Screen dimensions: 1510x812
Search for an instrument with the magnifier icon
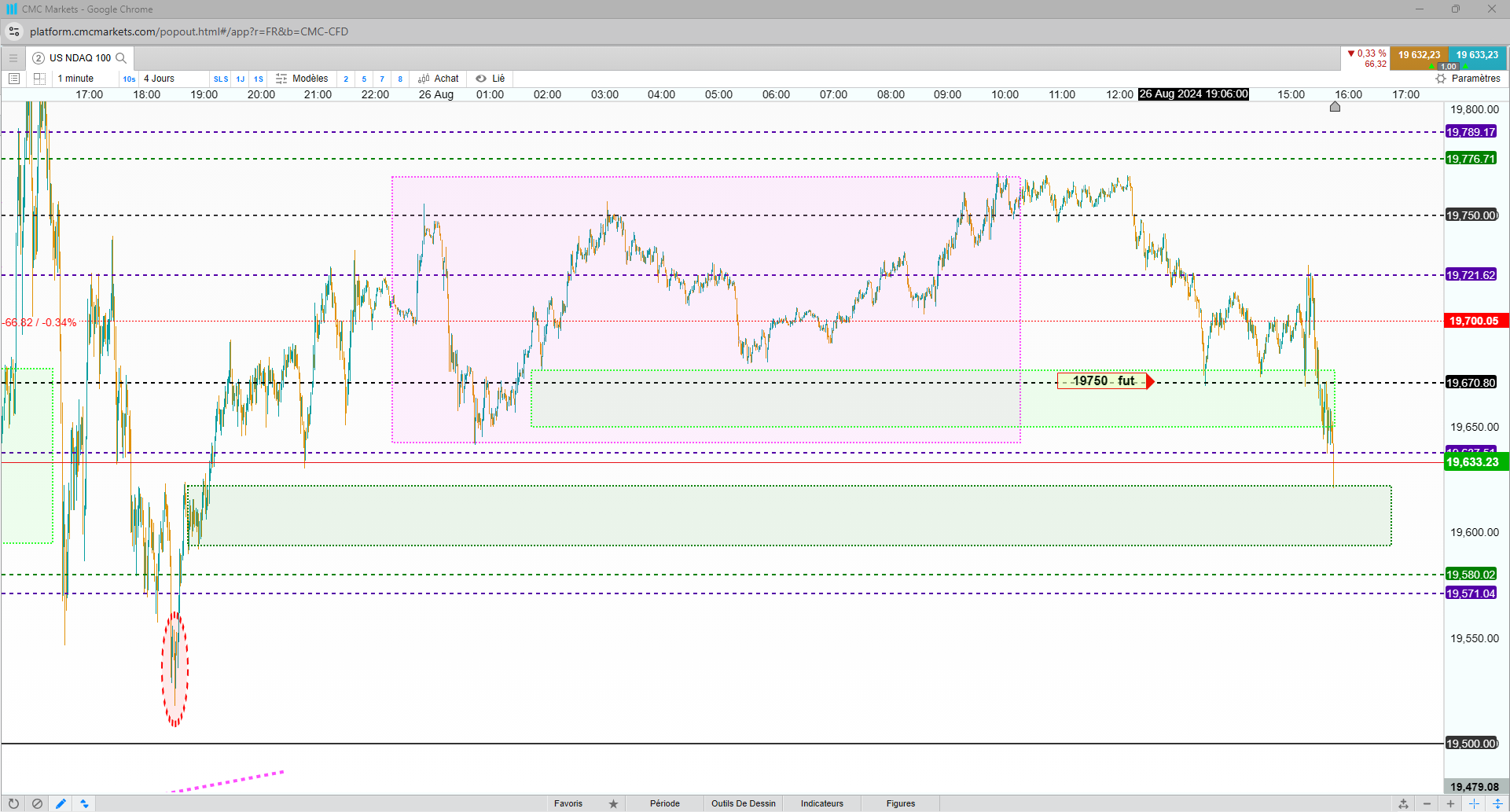point(121,58)
